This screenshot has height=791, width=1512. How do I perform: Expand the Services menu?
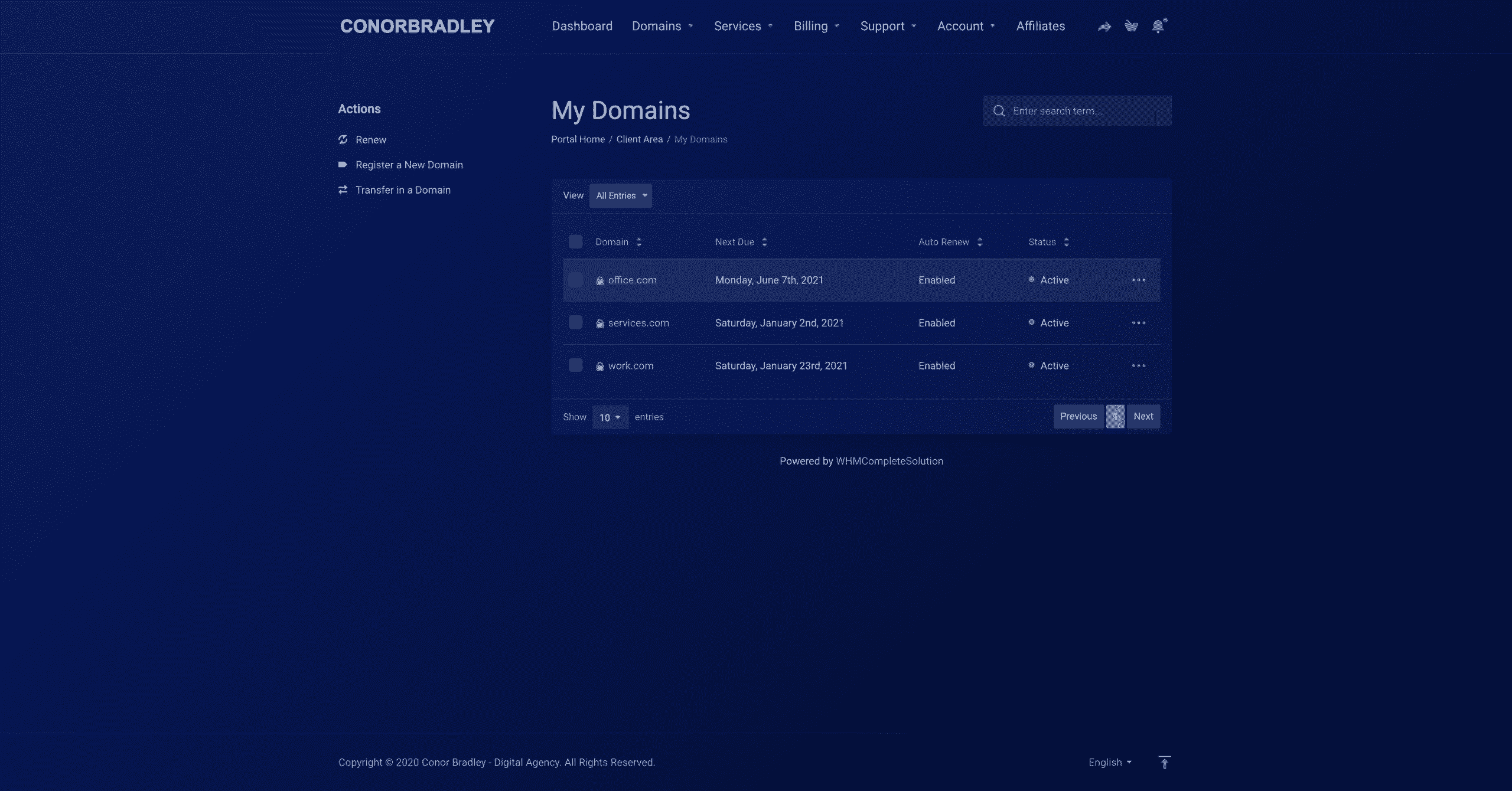(743, 26)
